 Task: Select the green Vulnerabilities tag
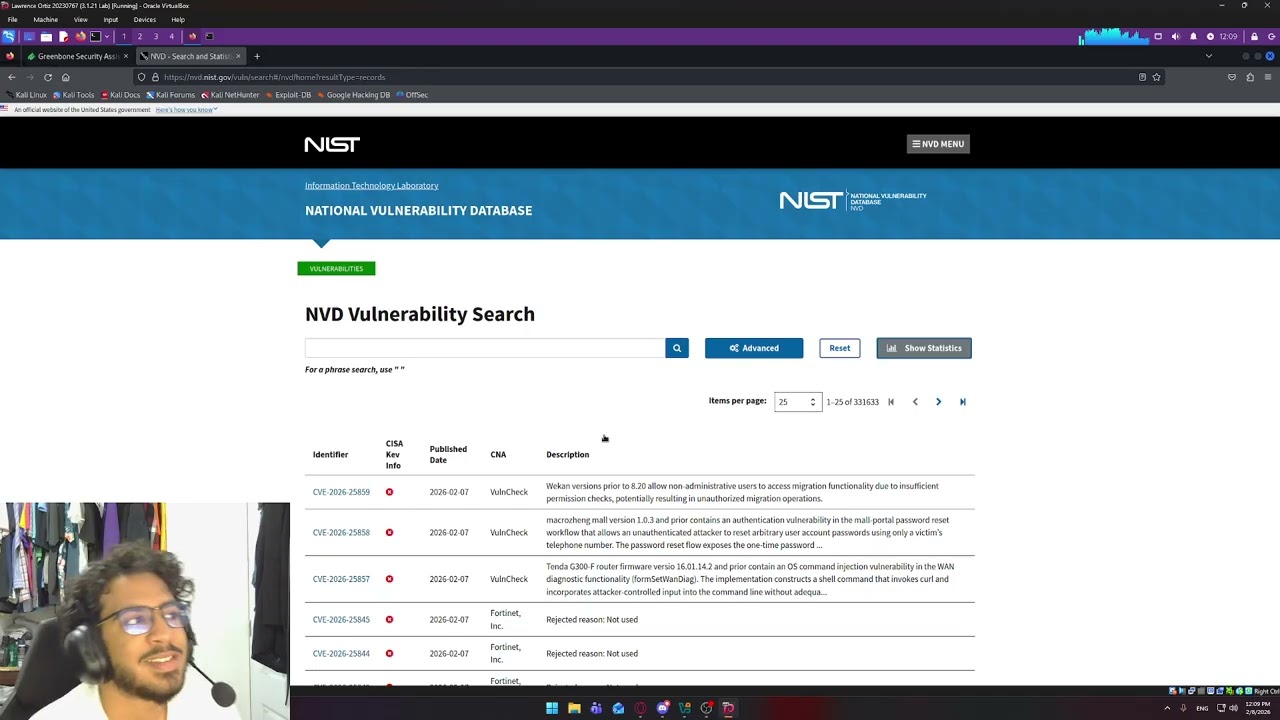pyautogui.click(x=336, y=268)
